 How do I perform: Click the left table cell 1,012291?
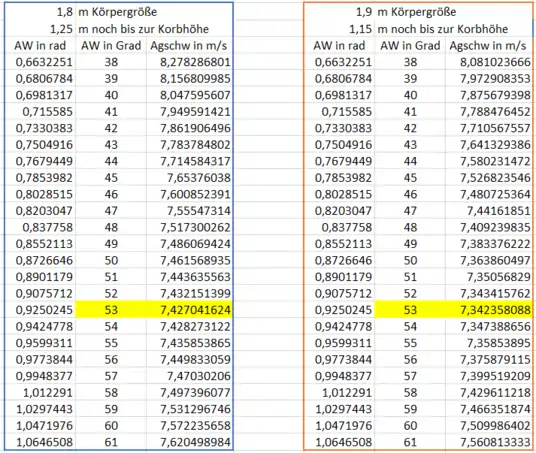pos(40,392)
